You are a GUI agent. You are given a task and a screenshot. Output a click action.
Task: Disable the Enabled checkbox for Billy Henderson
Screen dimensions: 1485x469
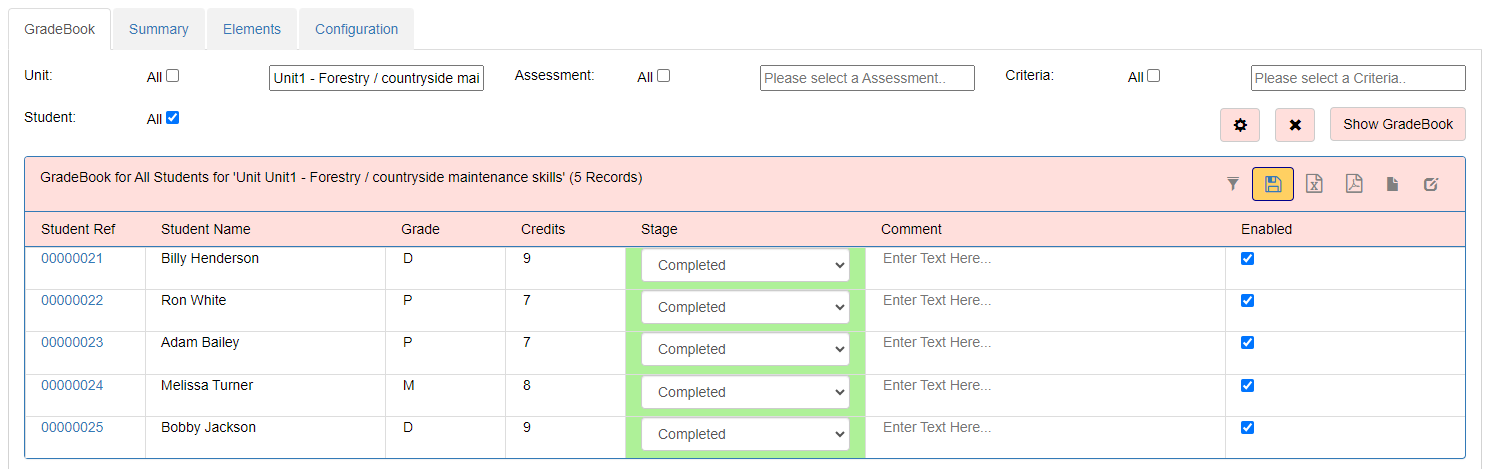click(1247, 258)
